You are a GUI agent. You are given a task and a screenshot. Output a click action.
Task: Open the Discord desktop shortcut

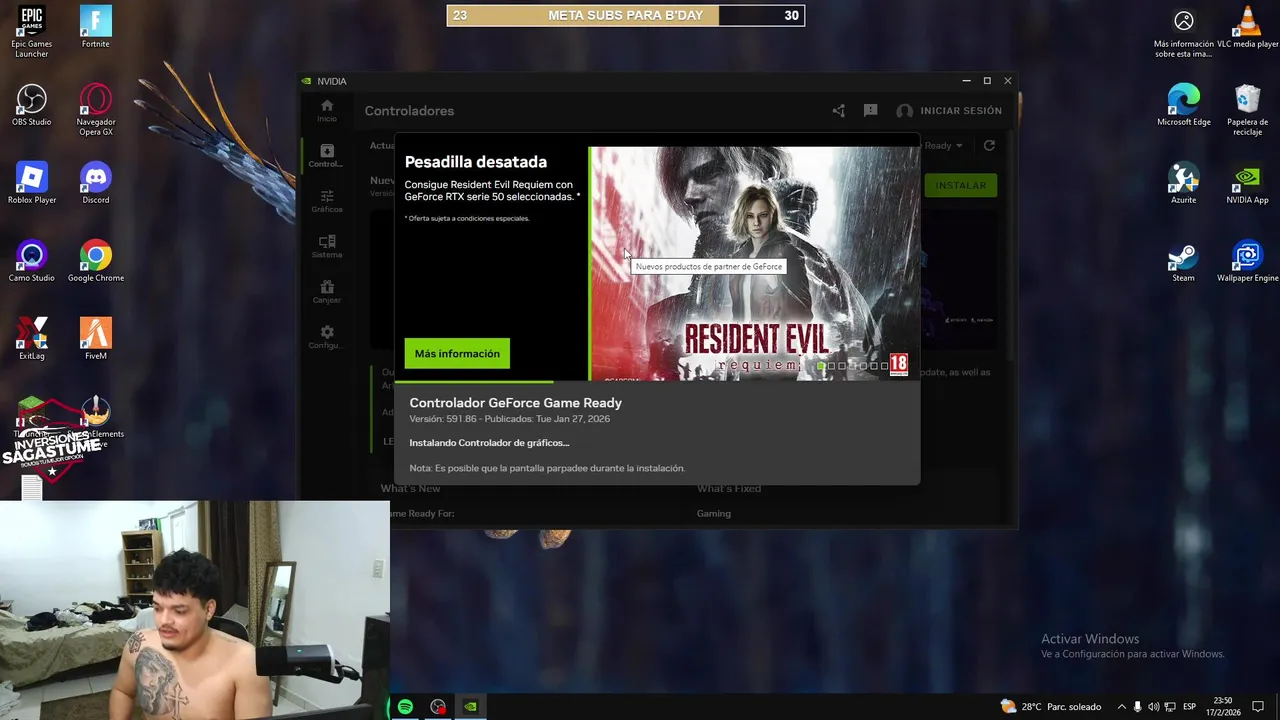tap(96, 183)
